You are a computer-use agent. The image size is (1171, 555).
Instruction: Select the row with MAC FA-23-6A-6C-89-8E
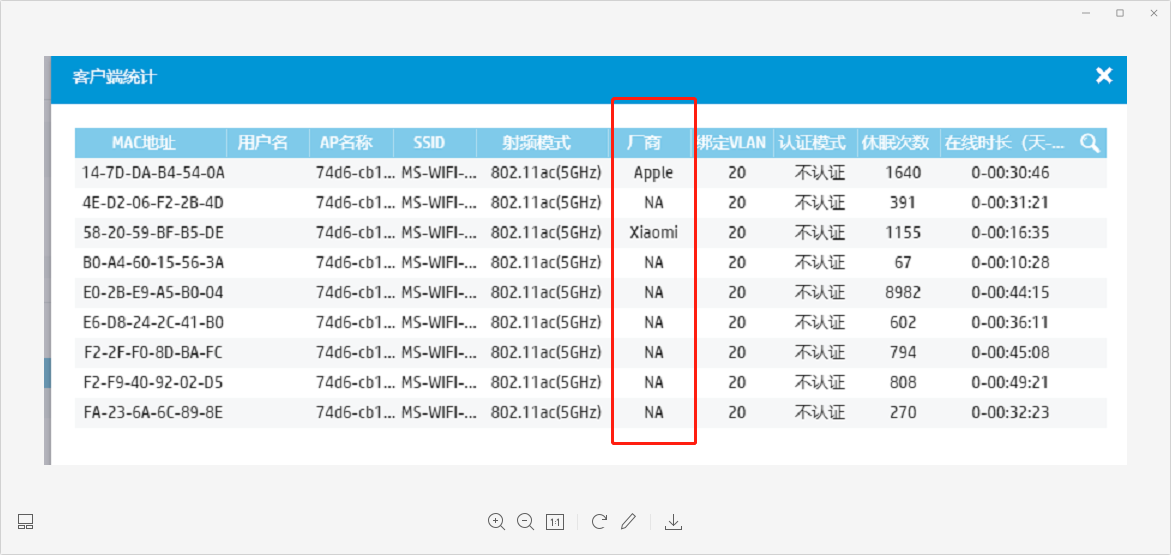coord(153,412)
